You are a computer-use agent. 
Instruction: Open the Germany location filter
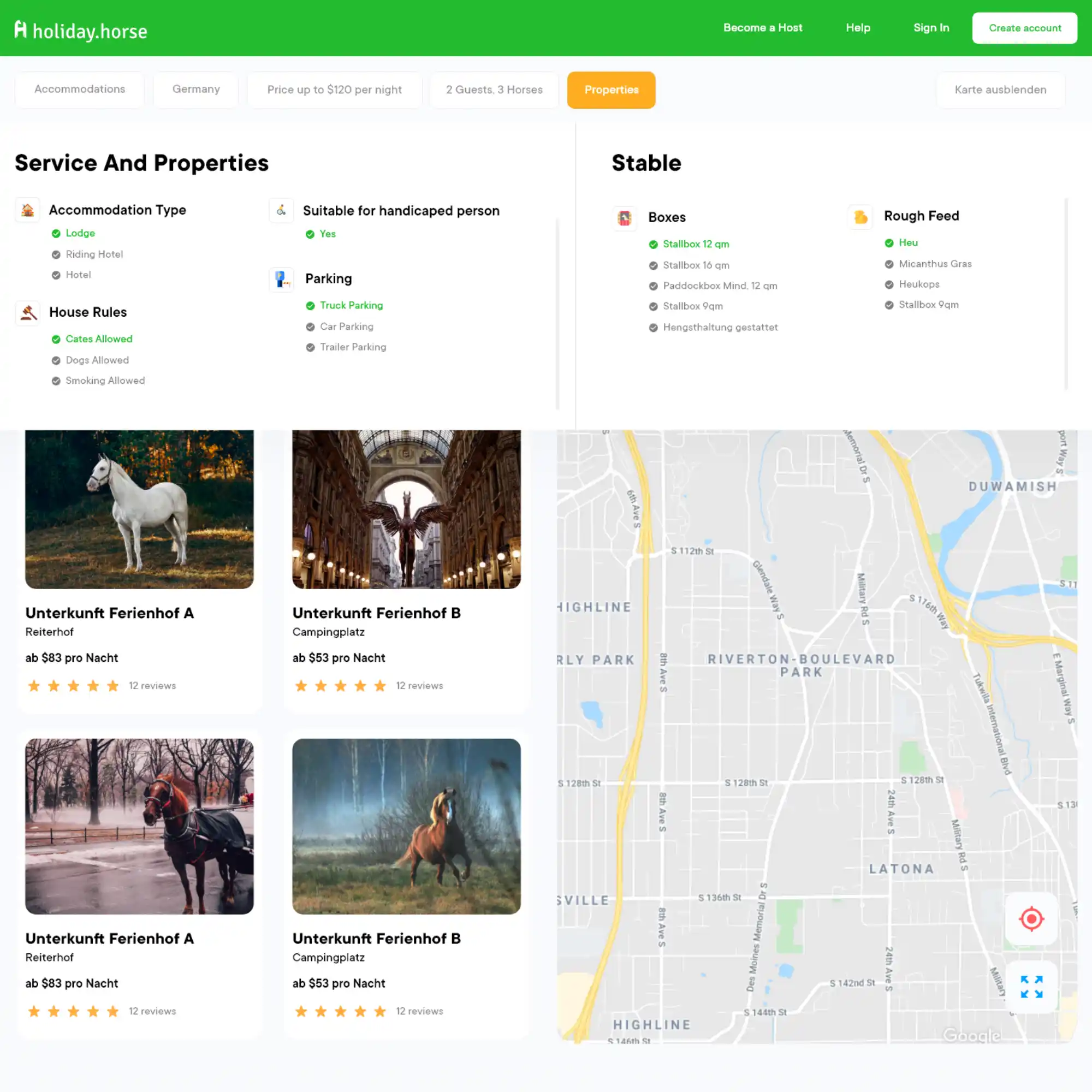(x=195, y=90)
